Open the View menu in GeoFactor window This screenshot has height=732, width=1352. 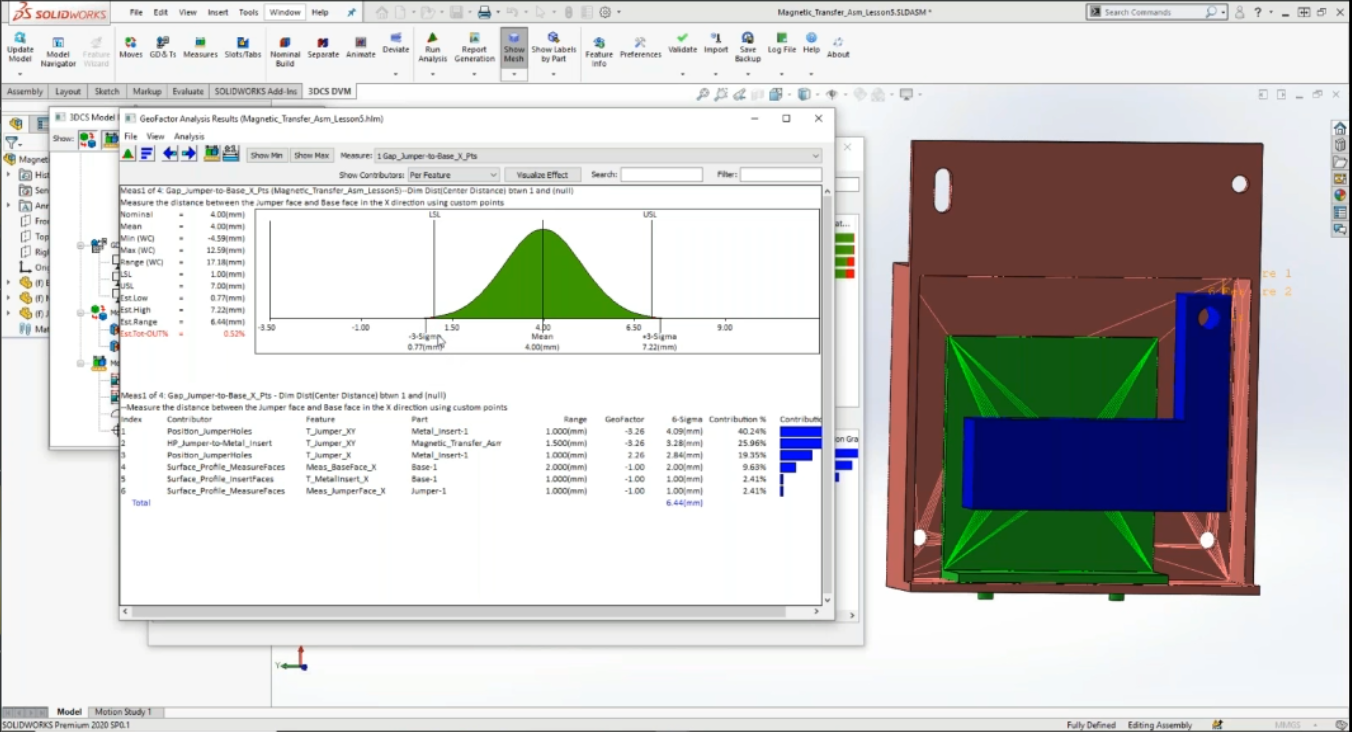pos(155,136)
